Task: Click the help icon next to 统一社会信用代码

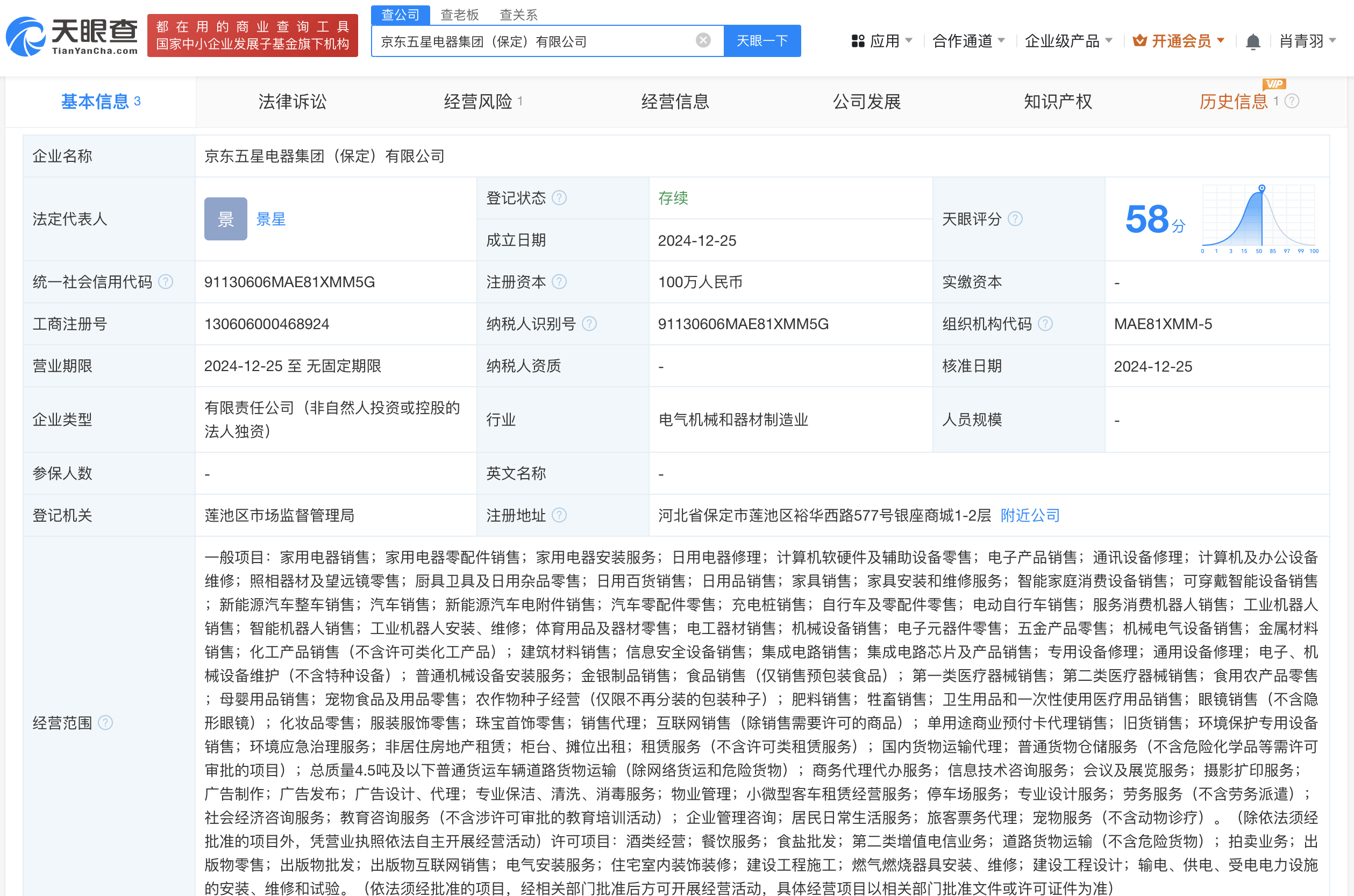Action: point(166,281)
